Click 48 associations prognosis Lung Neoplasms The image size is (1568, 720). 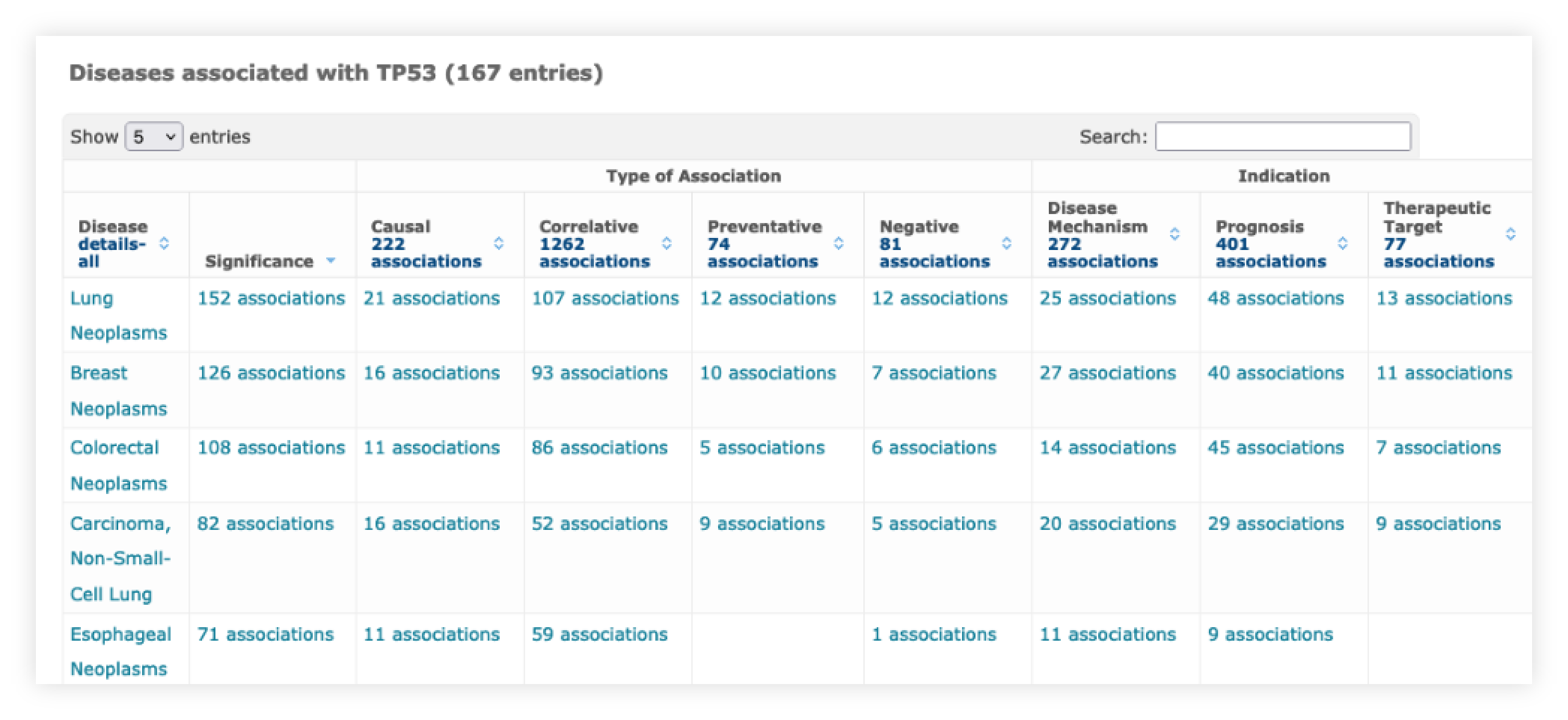pyautogui.click(x=1276, y=298)
